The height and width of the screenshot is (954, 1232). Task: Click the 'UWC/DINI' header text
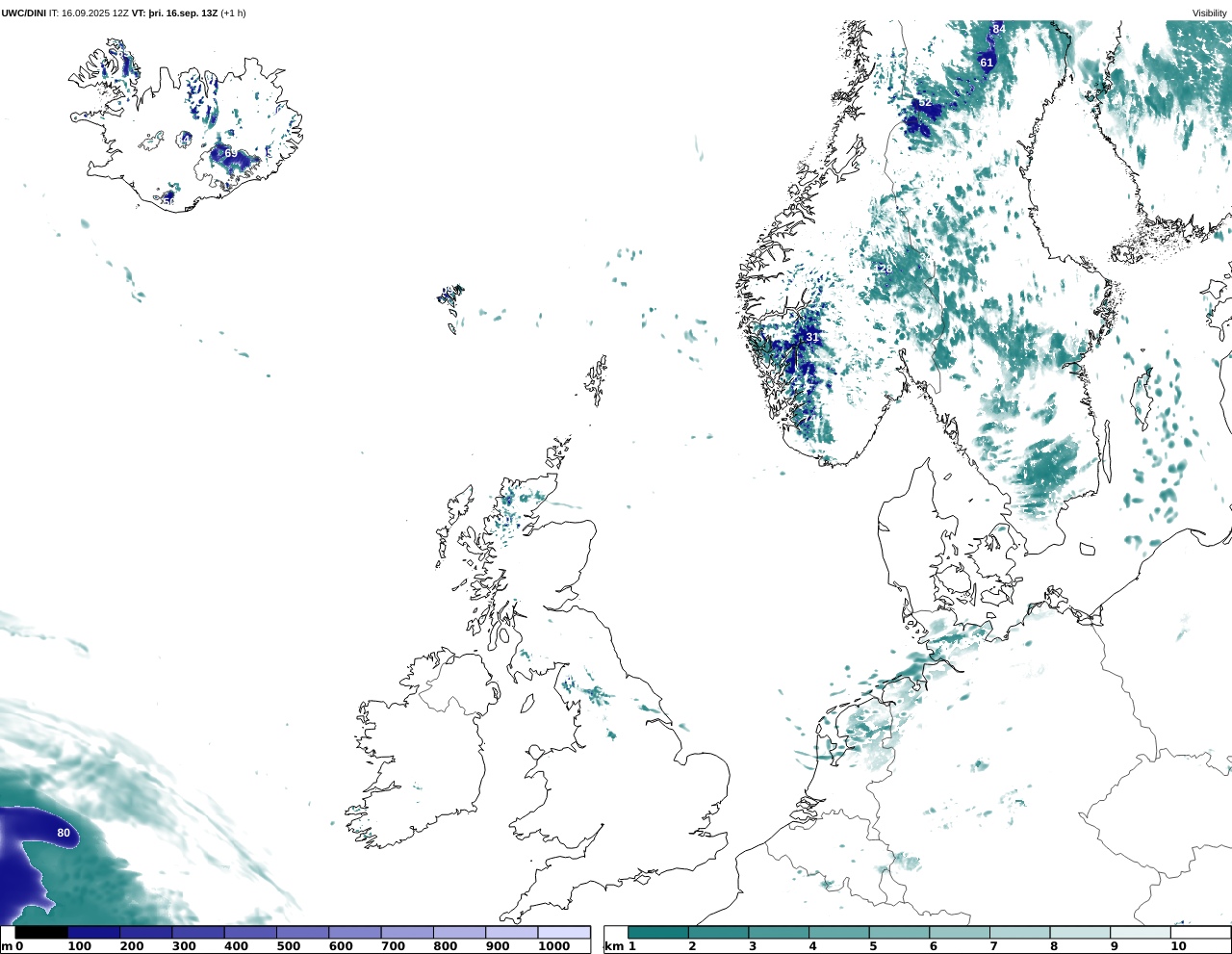(23, 13)
